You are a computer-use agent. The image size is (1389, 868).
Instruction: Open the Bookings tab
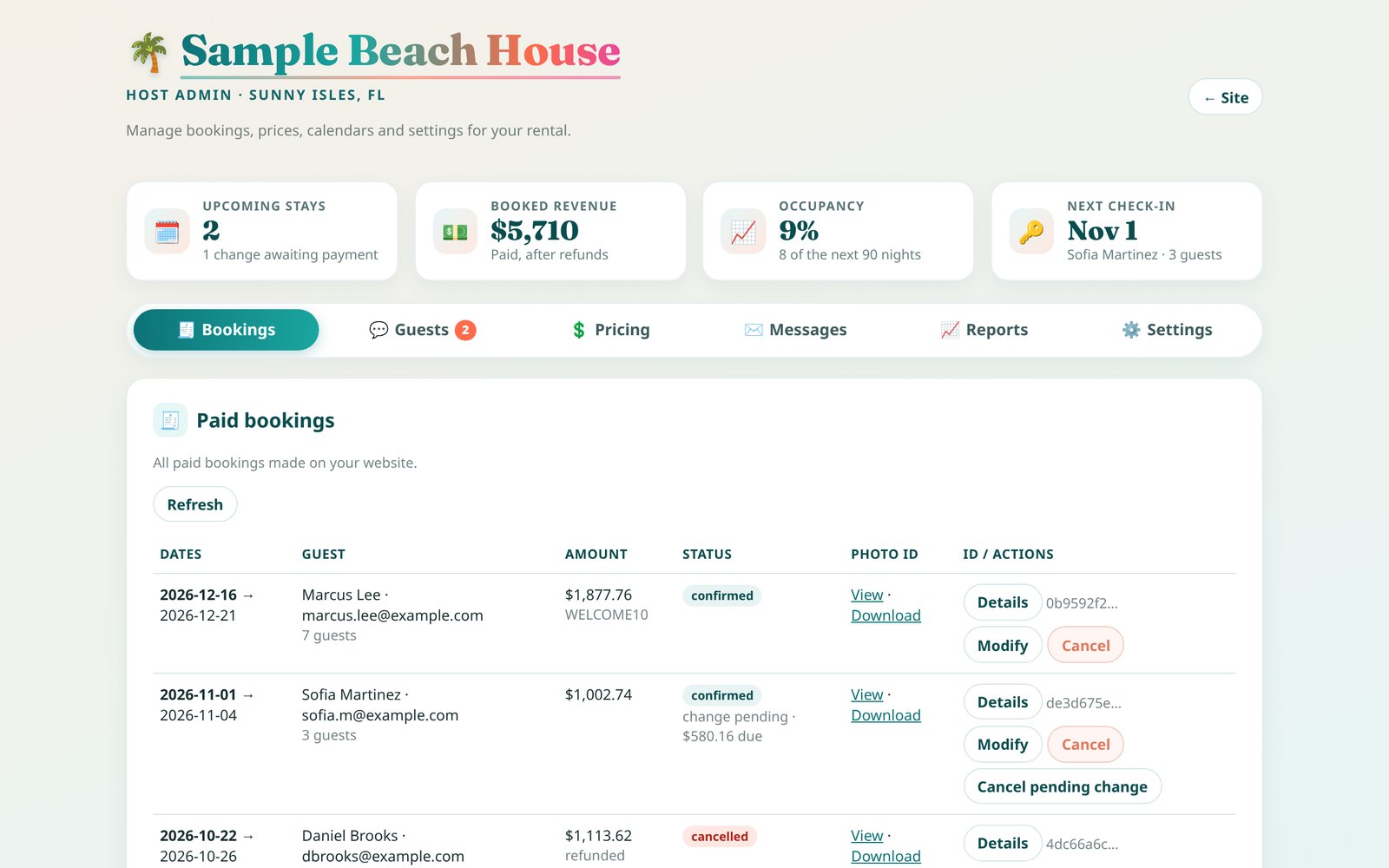[226, 330]
